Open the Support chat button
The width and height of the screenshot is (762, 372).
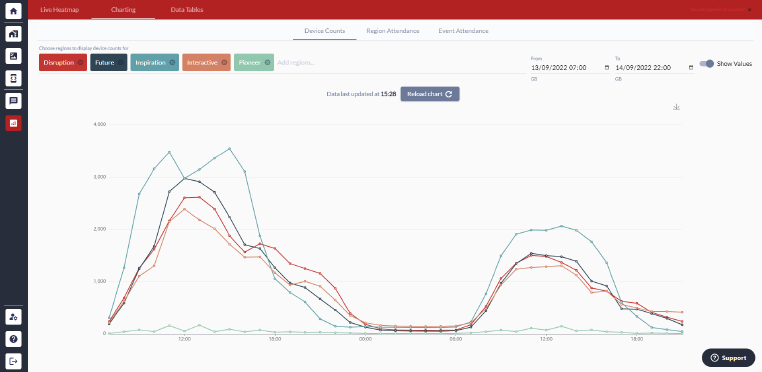[x=728, y=358]
